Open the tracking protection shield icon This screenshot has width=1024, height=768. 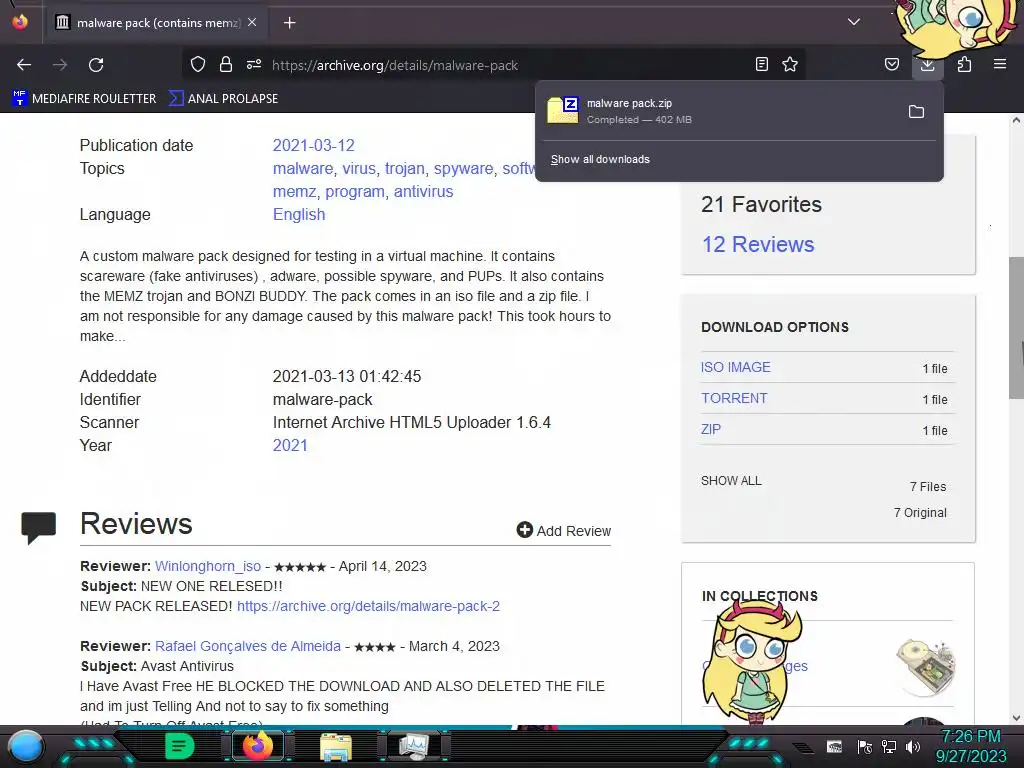pyautogui.click(x=198, y=64)
